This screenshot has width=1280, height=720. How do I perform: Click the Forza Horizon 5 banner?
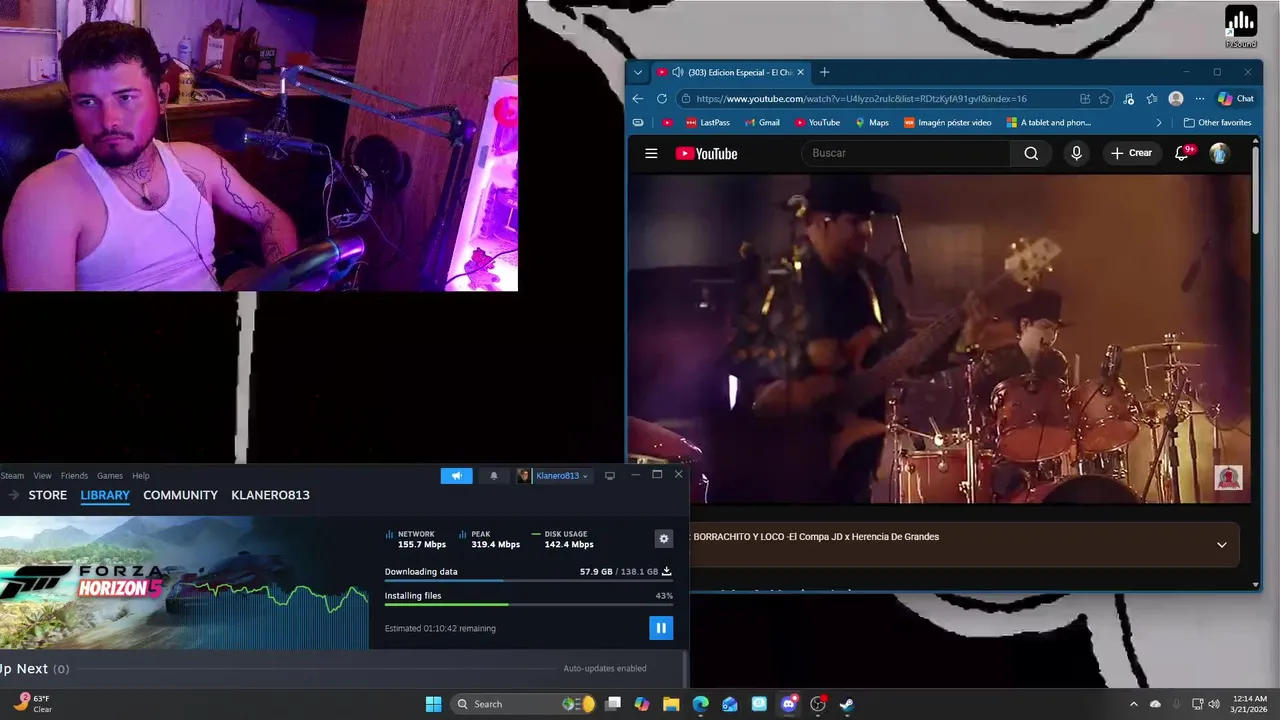[x=184, y=582]
